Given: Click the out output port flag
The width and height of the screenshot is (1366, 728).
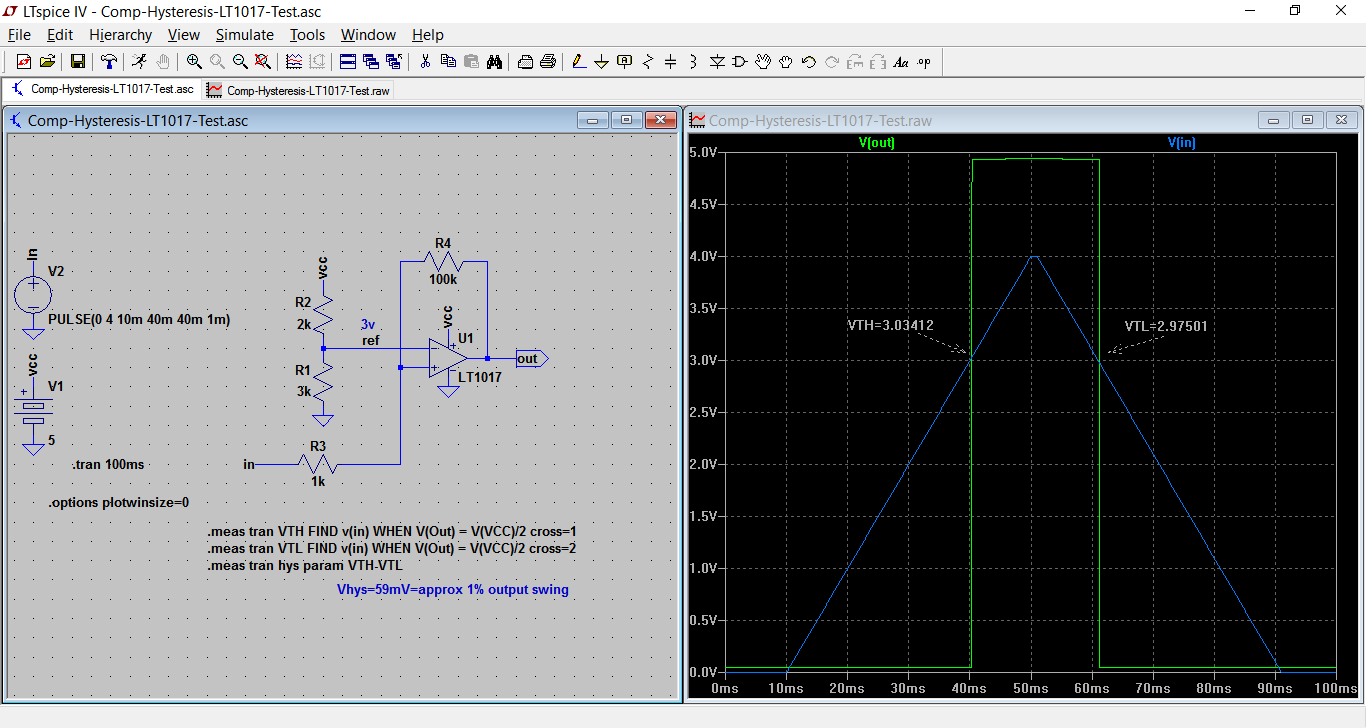Looking at the screenshot, I should coord(531,358).
